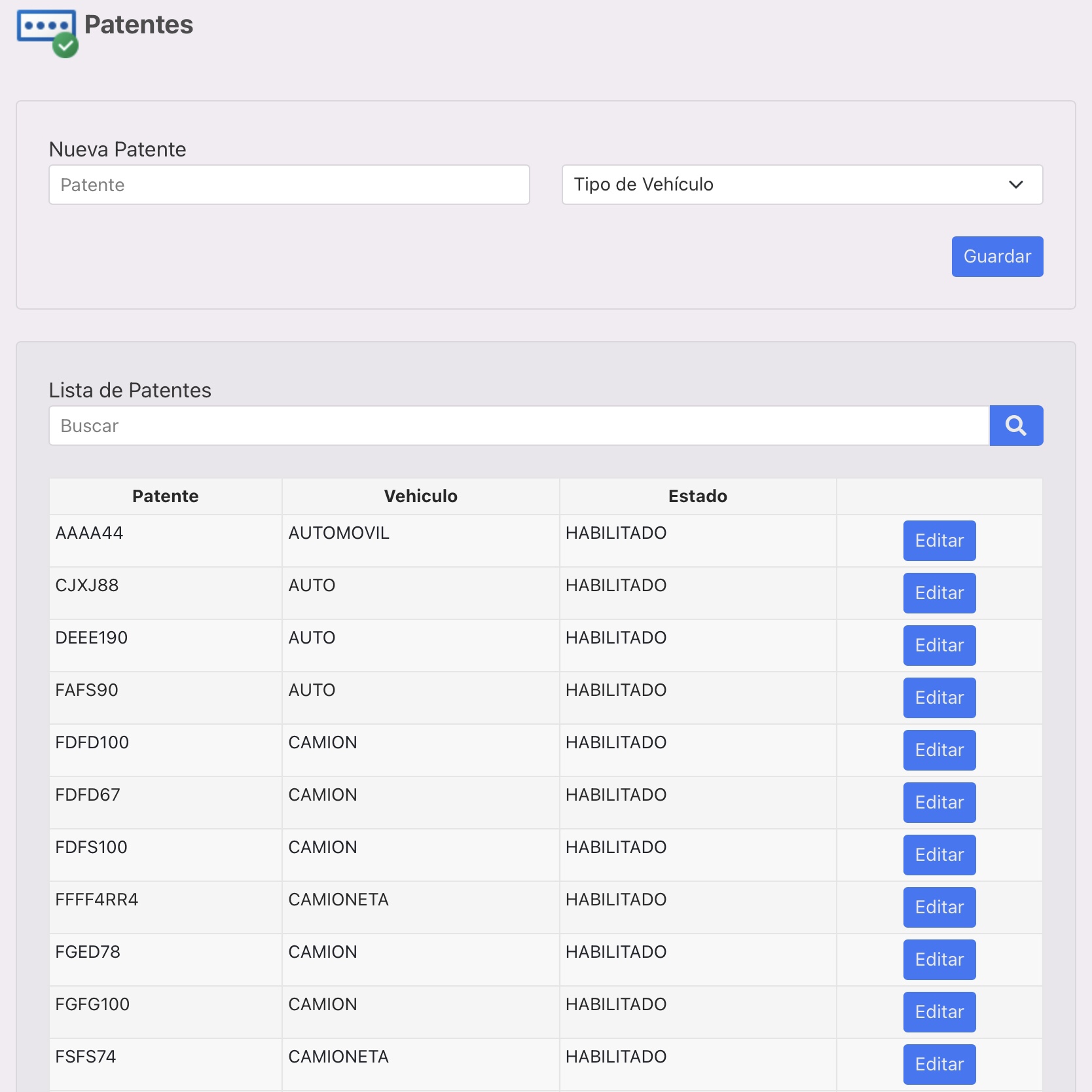Edit the CJXJ88 patente
The height and width of the screenshot is (1092, 1092).
(939, 593)
